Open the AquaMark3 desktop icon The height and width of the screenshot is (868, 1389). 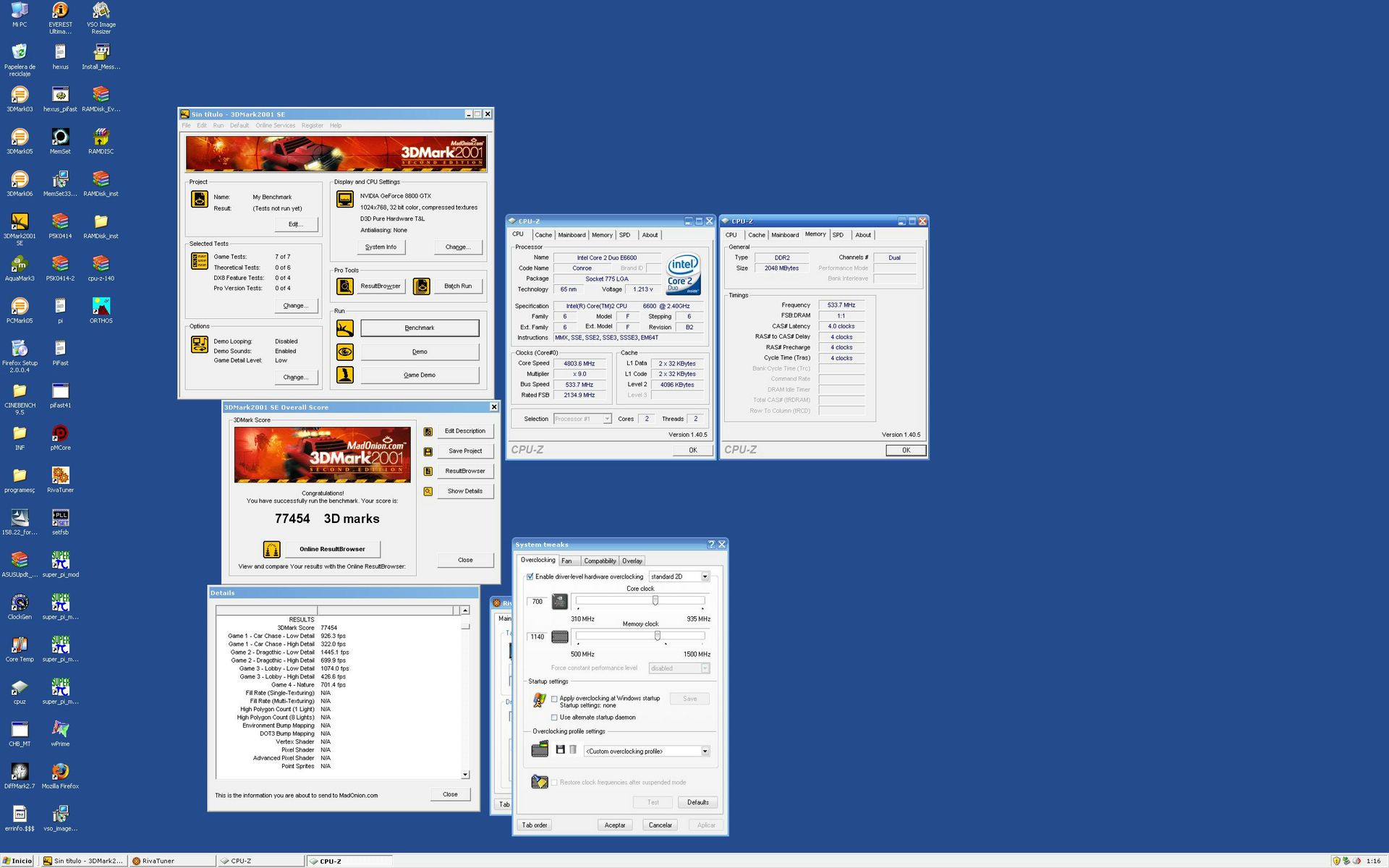pos(20,268)
